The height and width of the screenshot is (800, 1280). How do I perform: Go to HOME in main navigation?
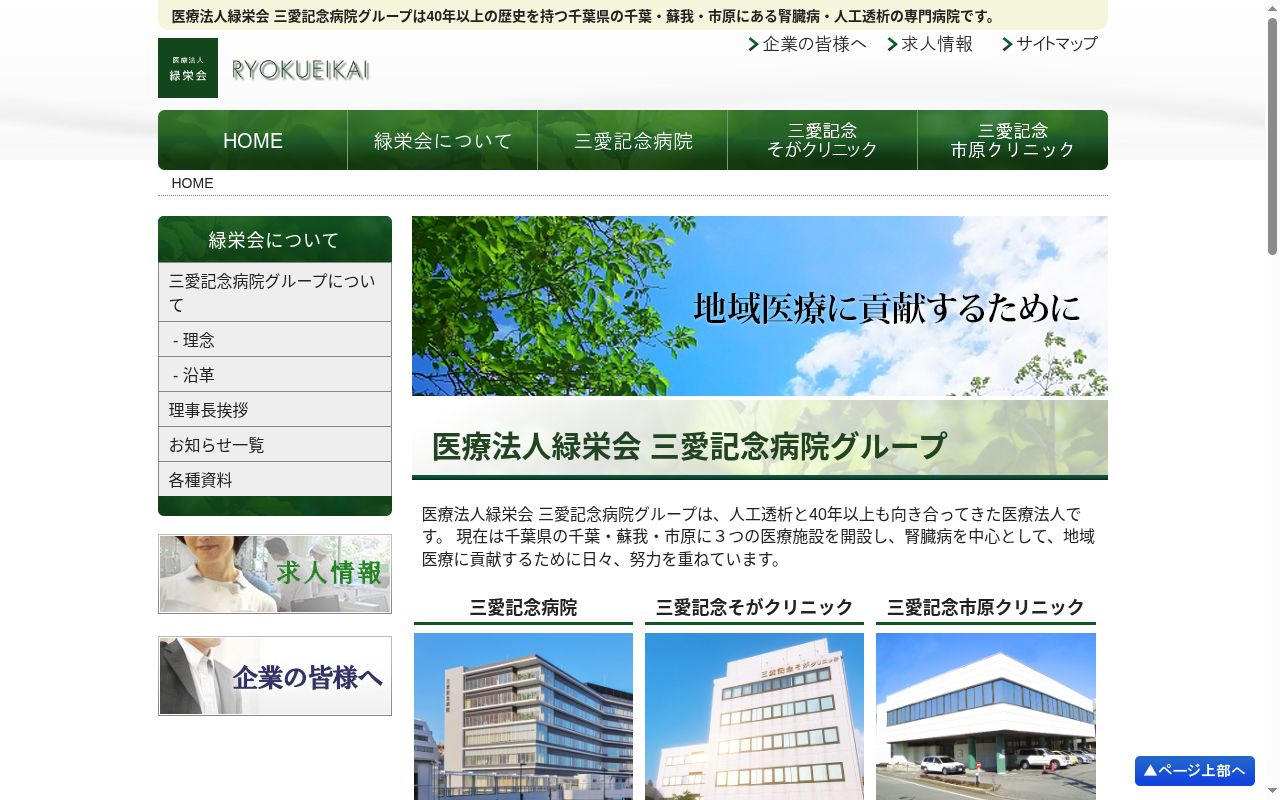pyautogui.click(x=253, y=140)
